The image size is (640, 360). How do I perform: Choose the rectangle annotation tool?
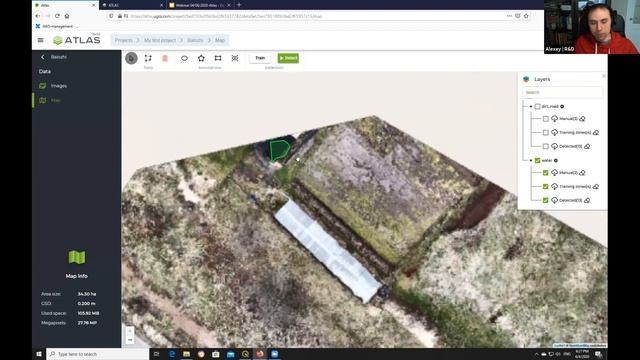coord(218,58)
